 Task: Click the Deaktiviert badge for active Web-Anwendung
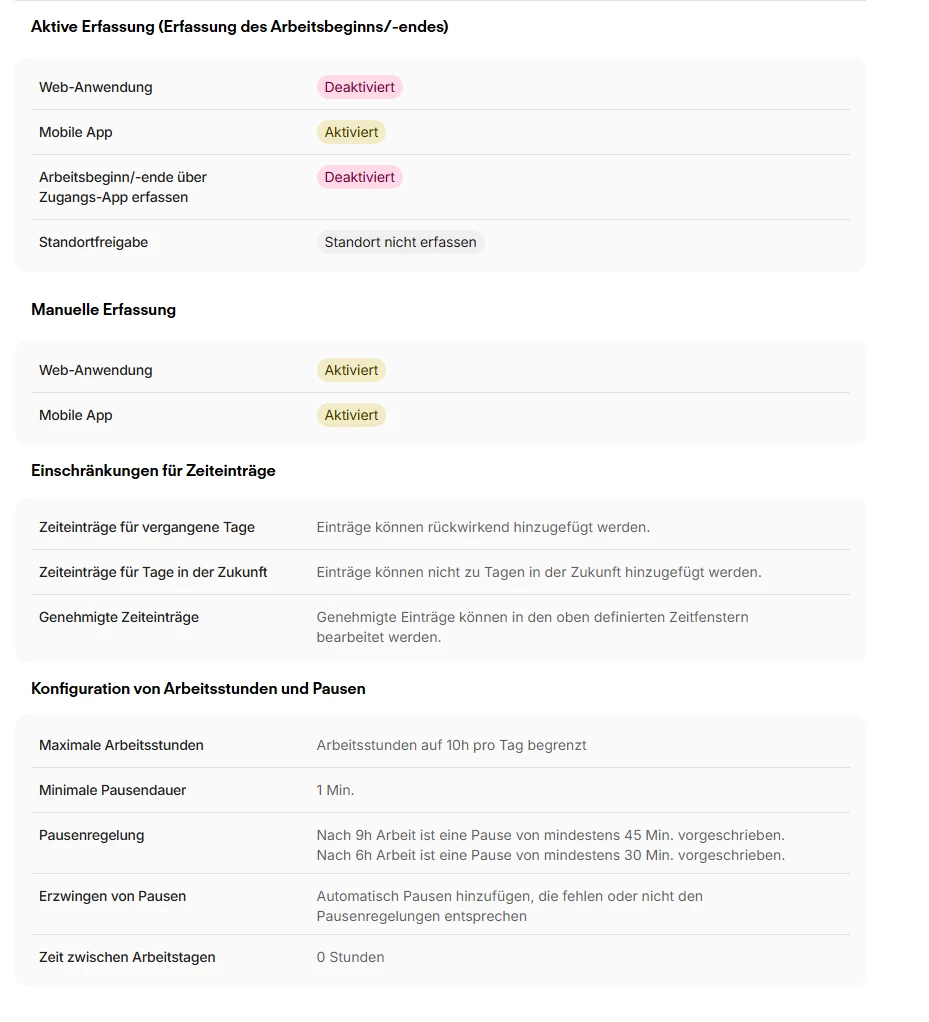click(x=359, y=87)
